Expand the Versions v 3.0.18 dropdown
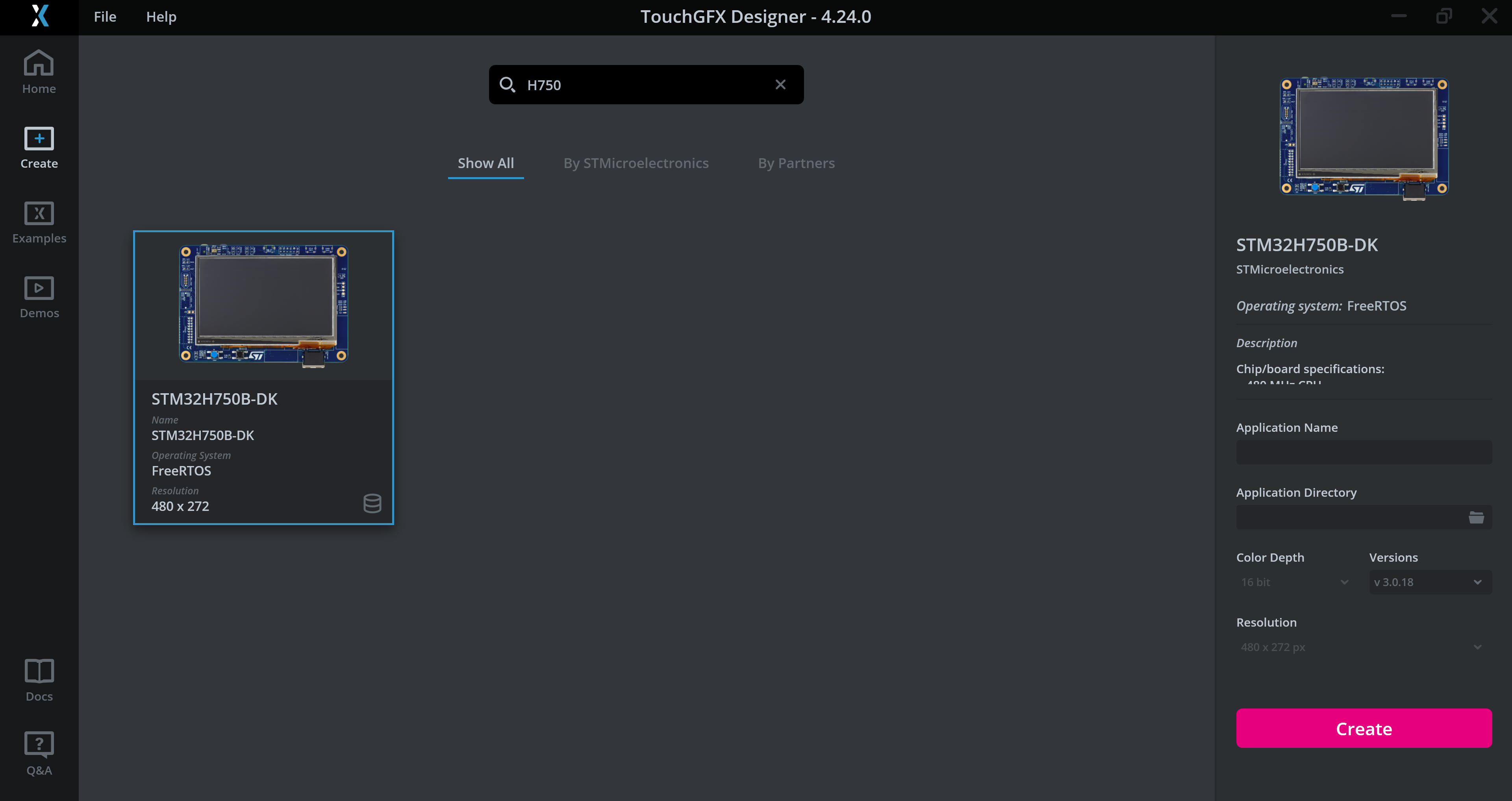Viewport: 1512px width, 801px height. [x=1430, y=582]
